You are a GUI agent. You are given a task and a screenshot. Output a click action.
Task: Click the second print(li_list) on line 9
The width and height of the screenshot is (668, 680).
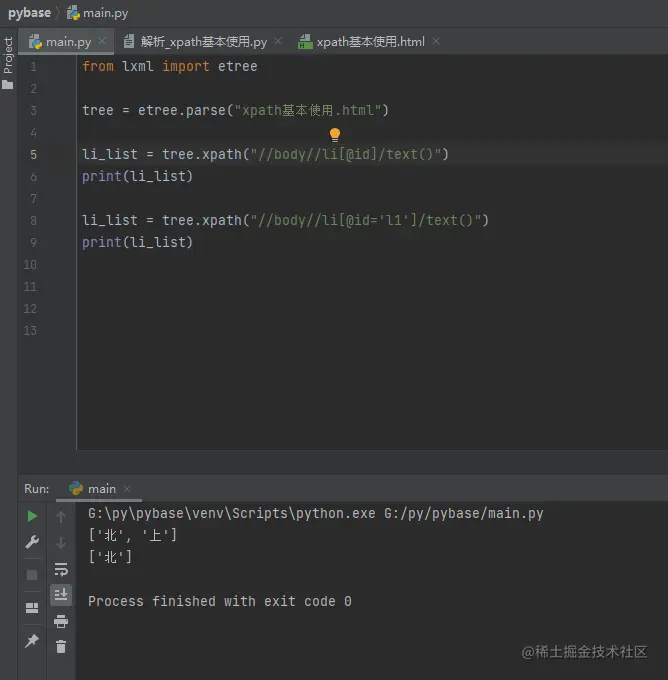click(x=137, y=242)
